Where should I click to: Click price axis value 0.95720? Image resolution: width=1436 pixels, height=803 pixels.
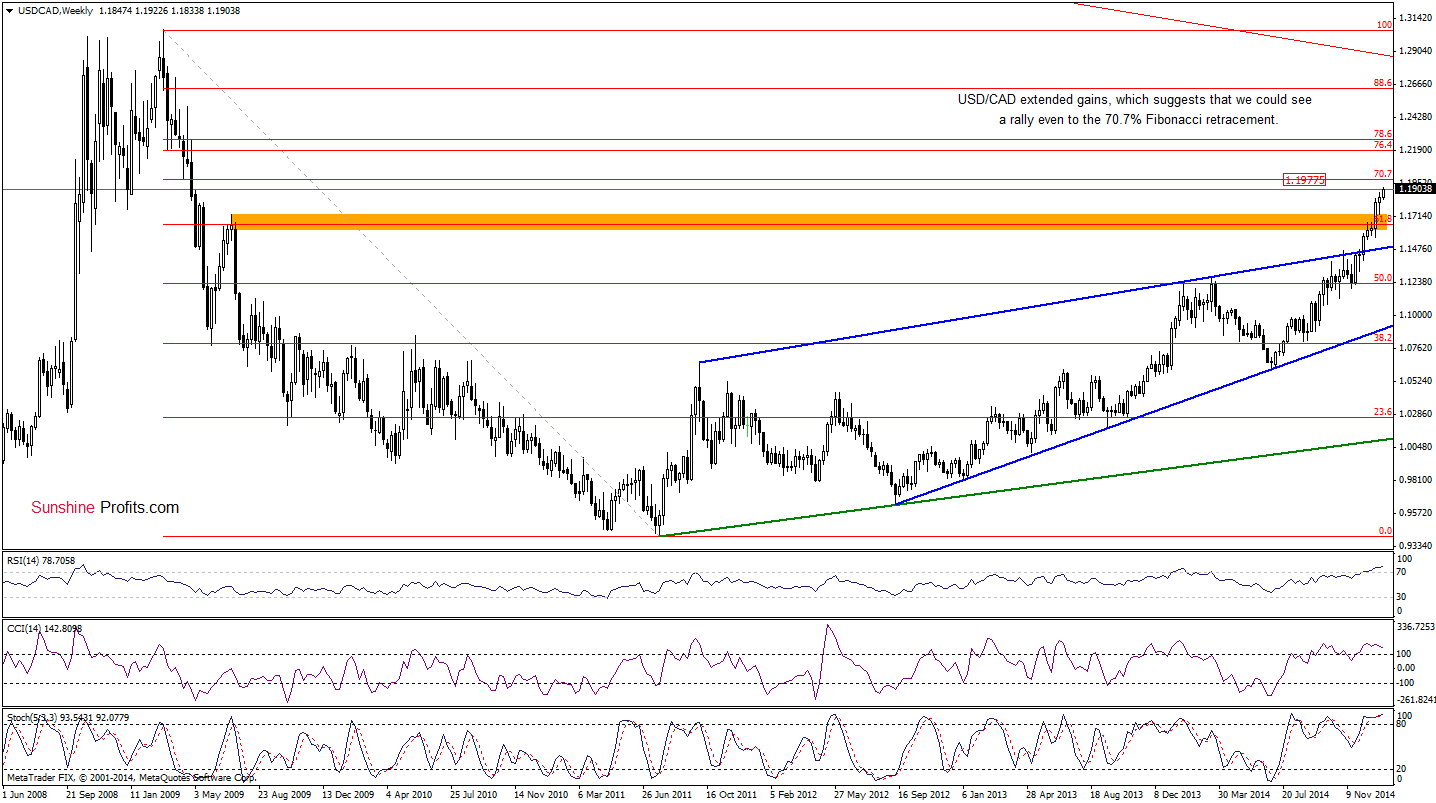pyautogui.click(x=1416, y=513)
